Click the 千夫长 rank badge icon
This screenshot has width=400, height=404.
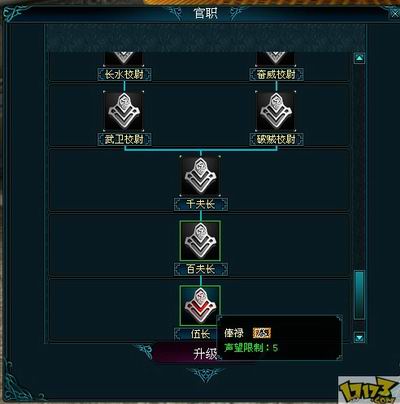200,176
